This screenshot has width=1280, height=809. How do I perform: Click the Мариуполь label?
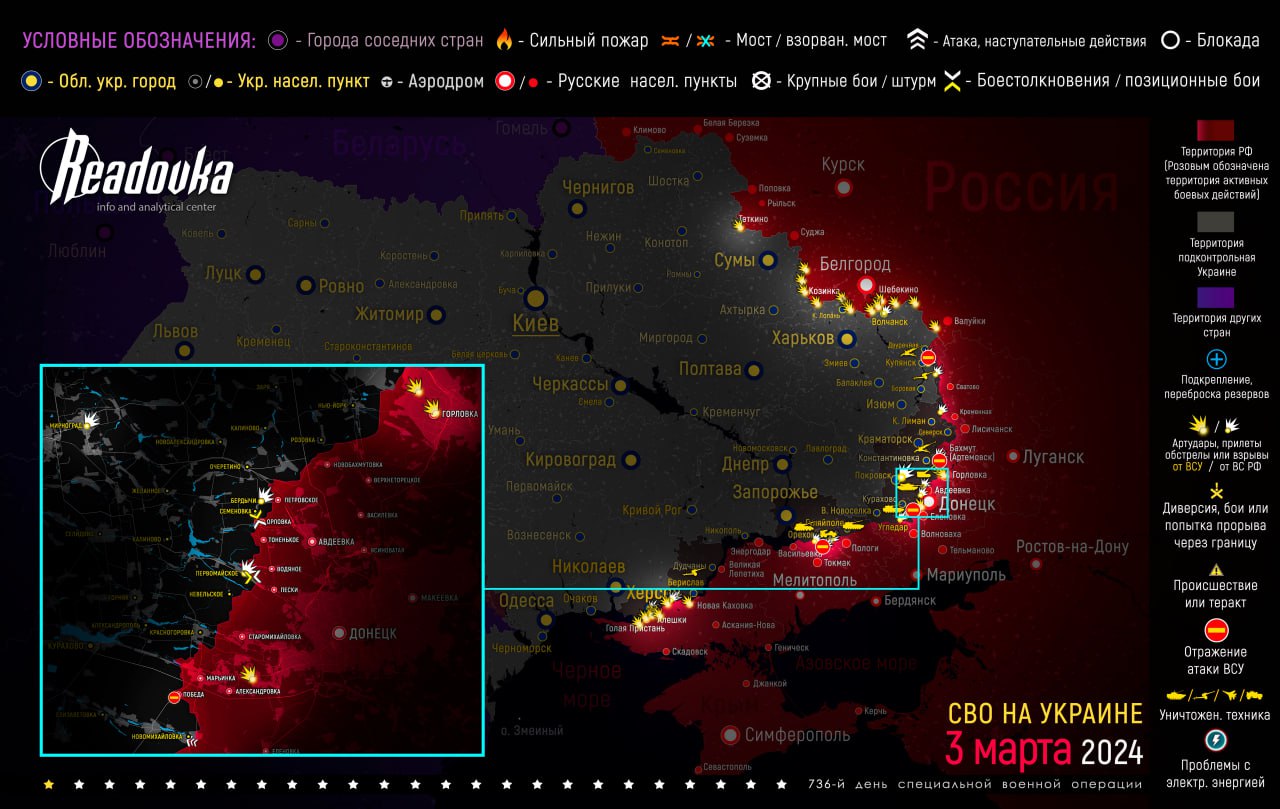[965, 575]
